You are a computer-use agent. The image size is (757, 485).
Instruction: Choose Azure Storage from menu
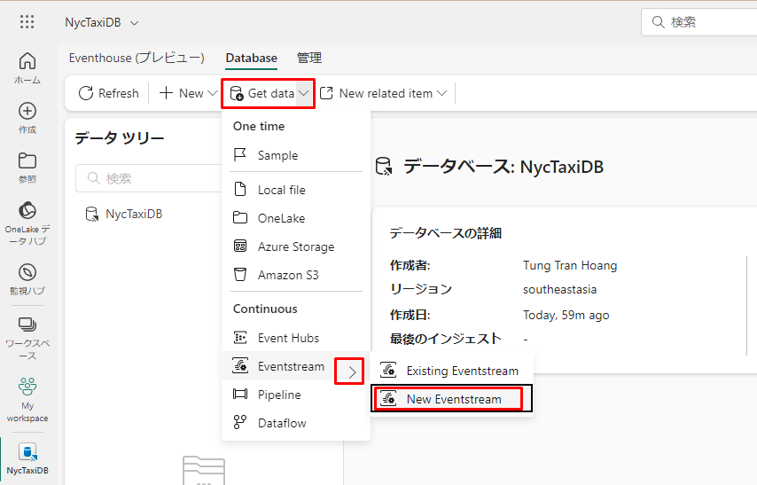(x=295, y=246)
